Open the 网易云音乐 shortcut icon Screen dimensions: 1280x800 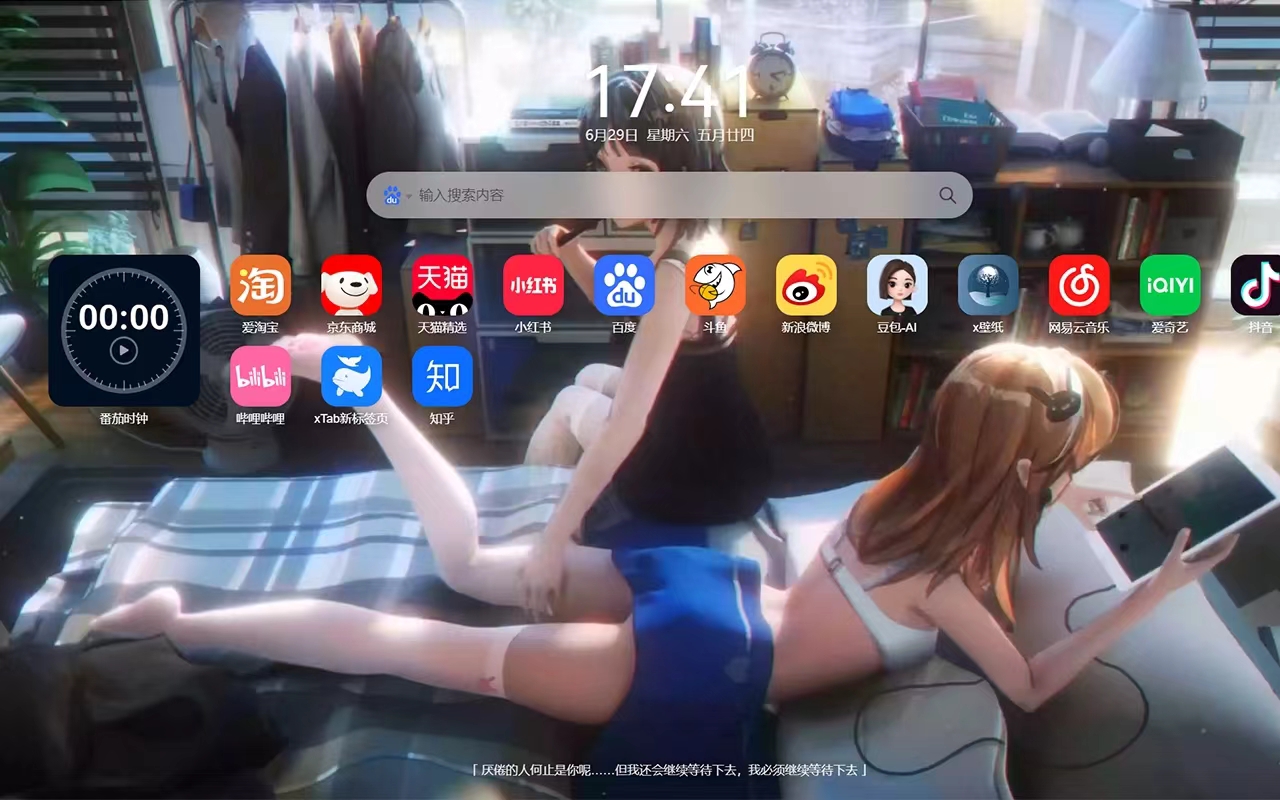[1079, 285]
